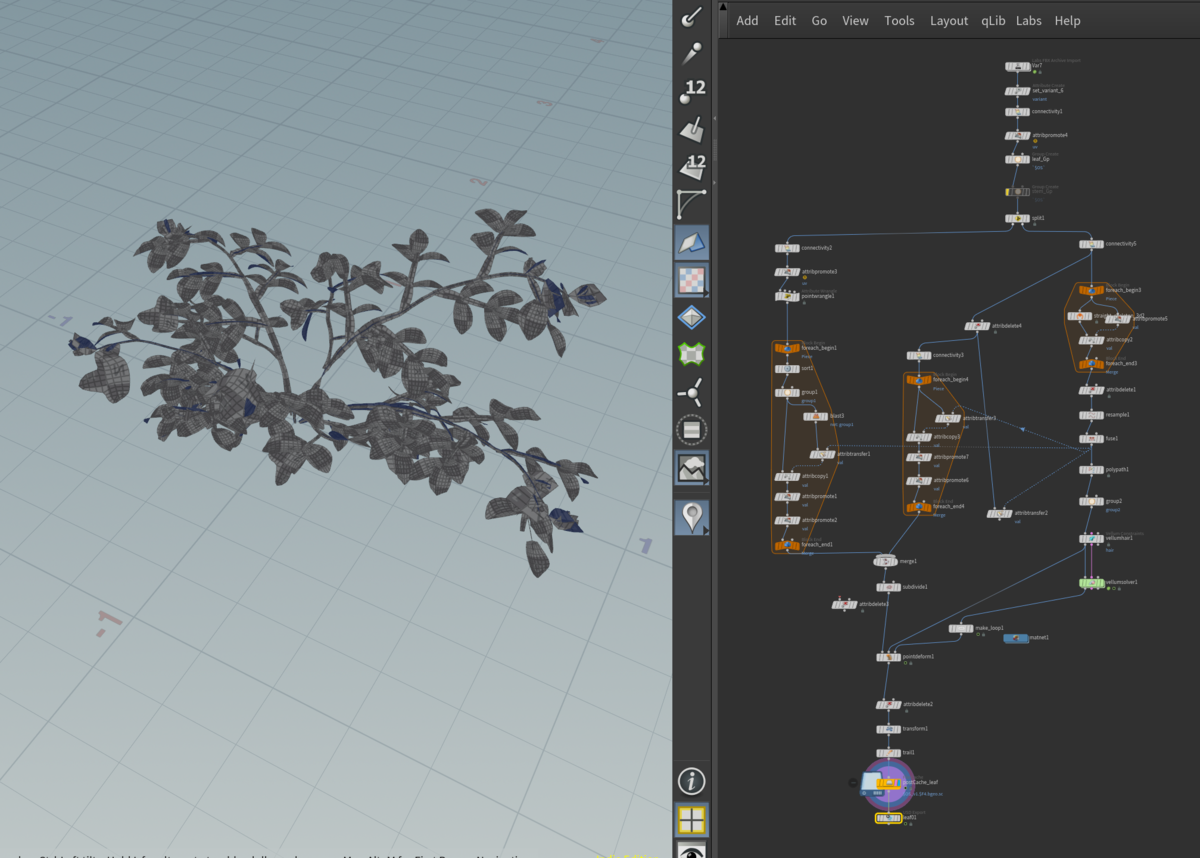Click the three-pronged axis display option icon
Viewport: 1200px width, 858px height.
(x=691, y=392)
